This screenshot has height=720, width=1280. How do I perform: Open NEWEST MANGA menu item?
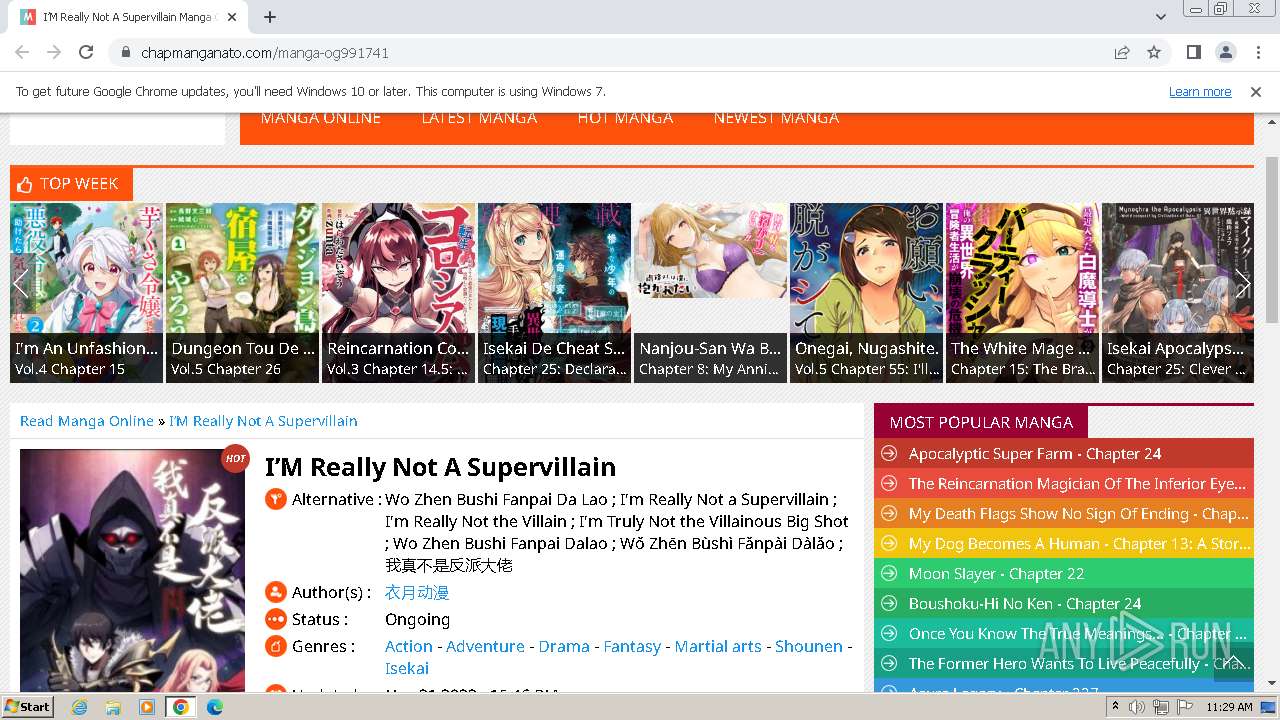(776, 118)
